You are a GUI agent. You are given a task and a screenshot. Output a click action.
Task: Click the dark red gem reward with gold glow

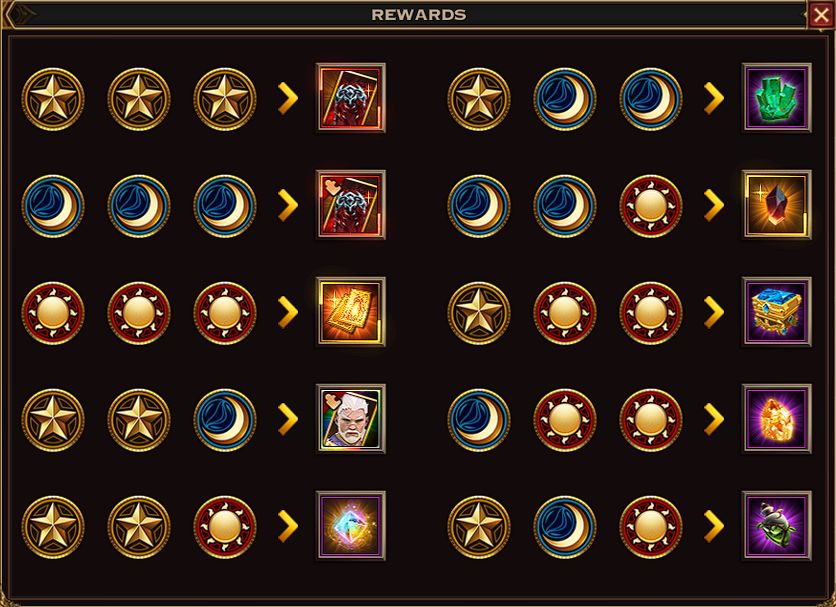[777, 204]
